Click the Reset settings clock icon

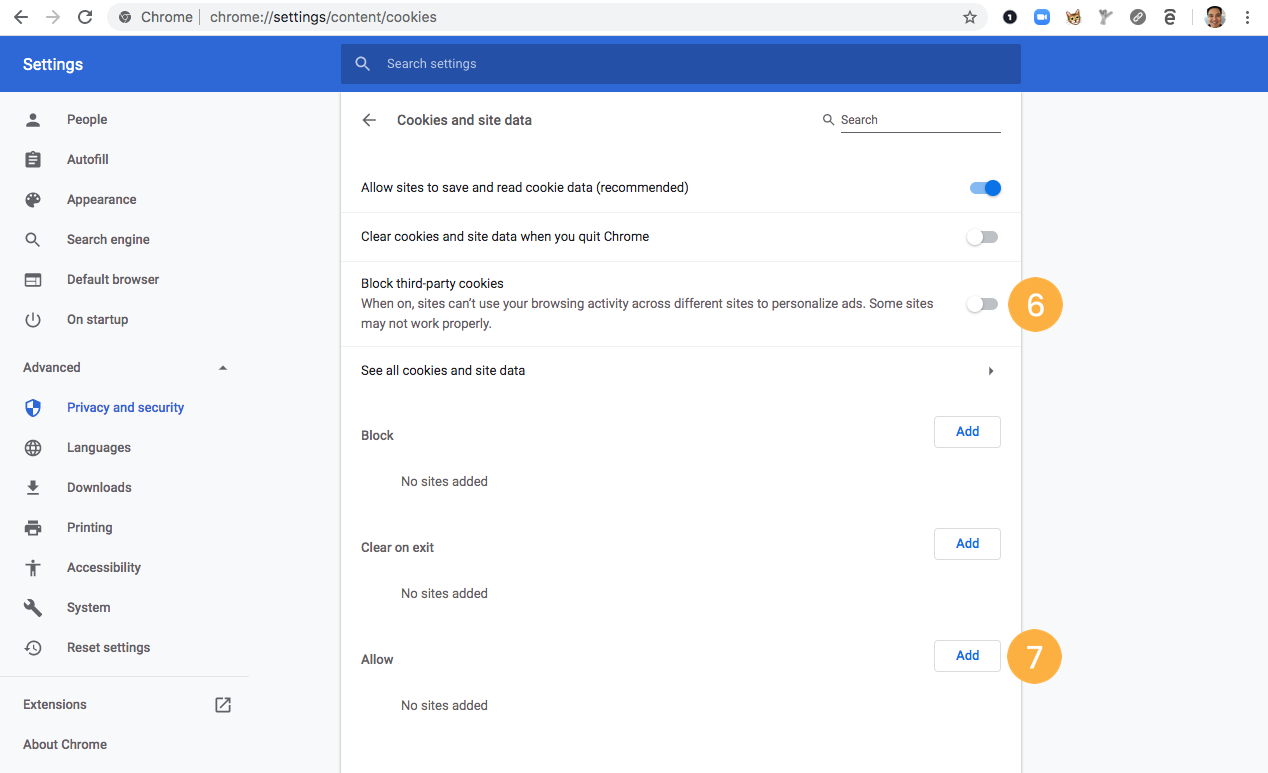tap(33, 648)
